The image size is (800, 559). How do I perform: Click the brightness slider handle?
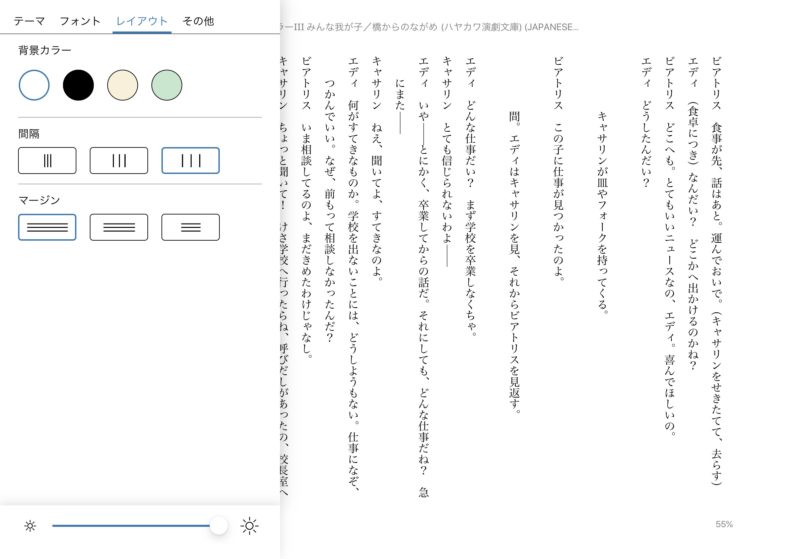coord(218,525)
